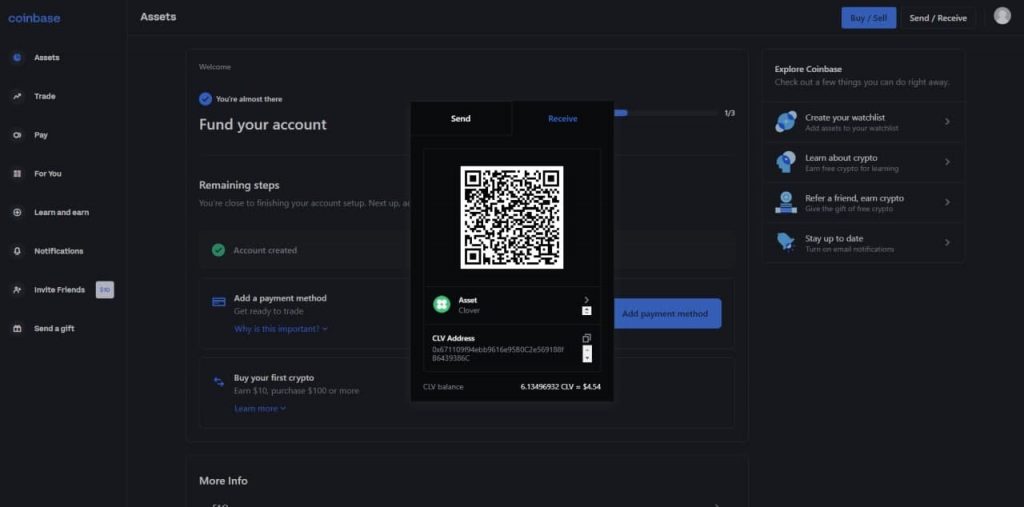This screenshot has height=507, width=1024.
Task: Click the Learn about crypto head icon
Action: [786, 162]
